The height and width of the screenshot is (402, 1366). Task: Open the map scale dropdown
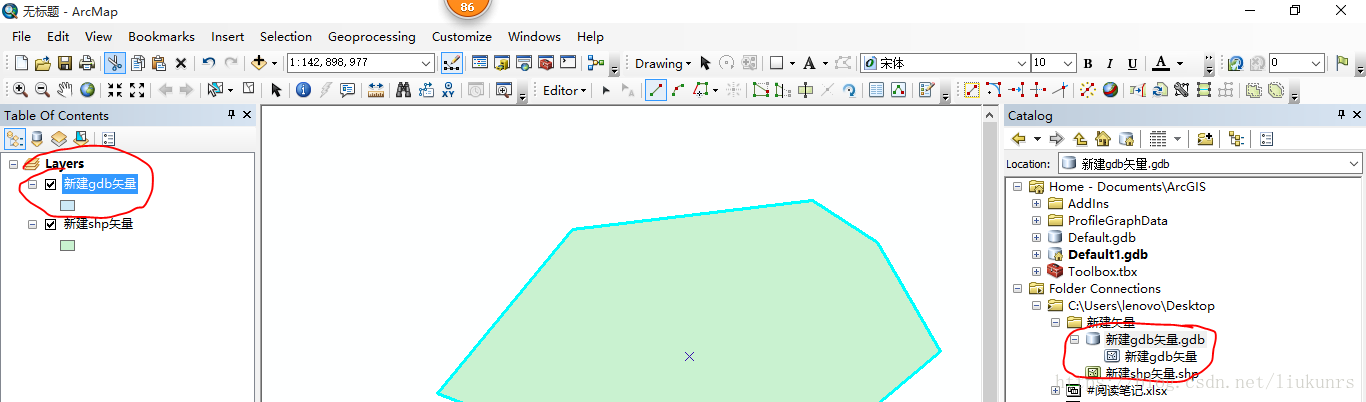pos(427,63)
